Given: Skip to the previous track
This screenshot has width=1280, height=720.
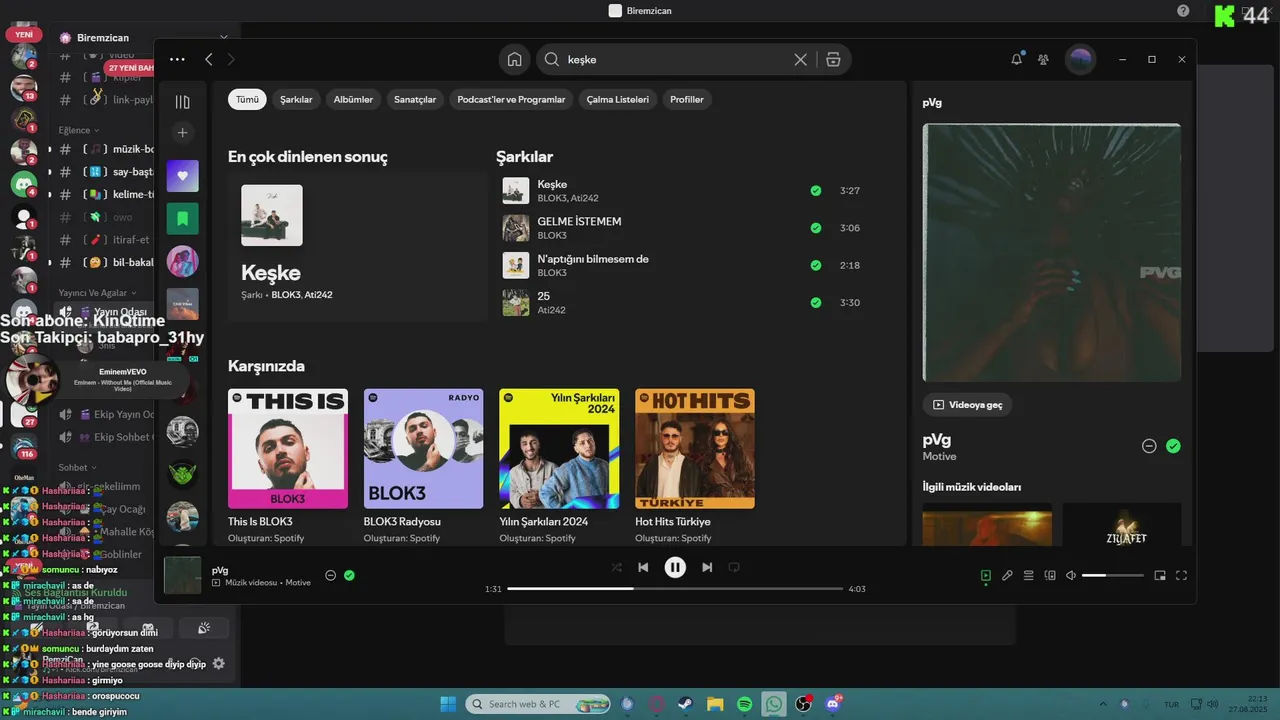Looking at the screenshot, I should [x=643, y=567].
